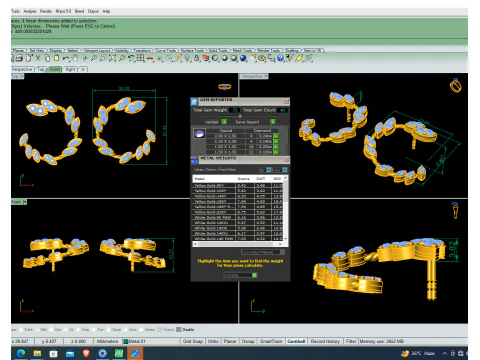The image size is (480, 360).
Task: Click the Zoom Extents icon
Action: point(112,58)
